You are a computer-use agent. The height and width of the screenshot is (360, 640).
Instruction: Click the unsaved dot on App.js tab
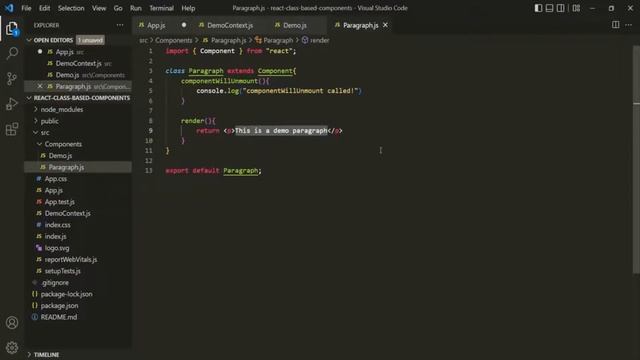184,25
